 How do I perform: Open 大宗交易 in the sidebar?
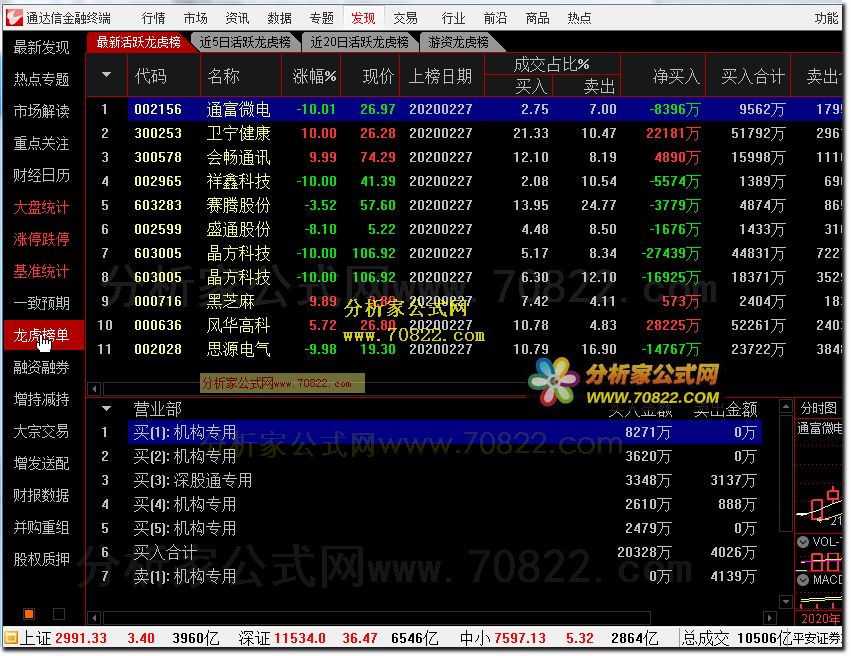click(x=41, y=431)
